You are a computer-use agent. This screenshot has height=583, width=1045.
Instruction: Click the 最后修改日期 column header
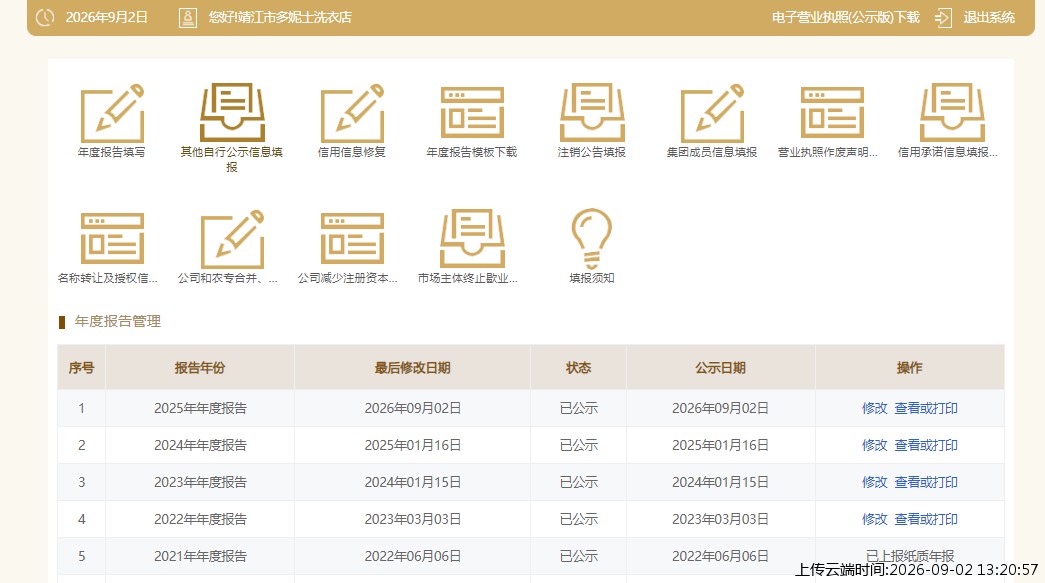point(413,368)
